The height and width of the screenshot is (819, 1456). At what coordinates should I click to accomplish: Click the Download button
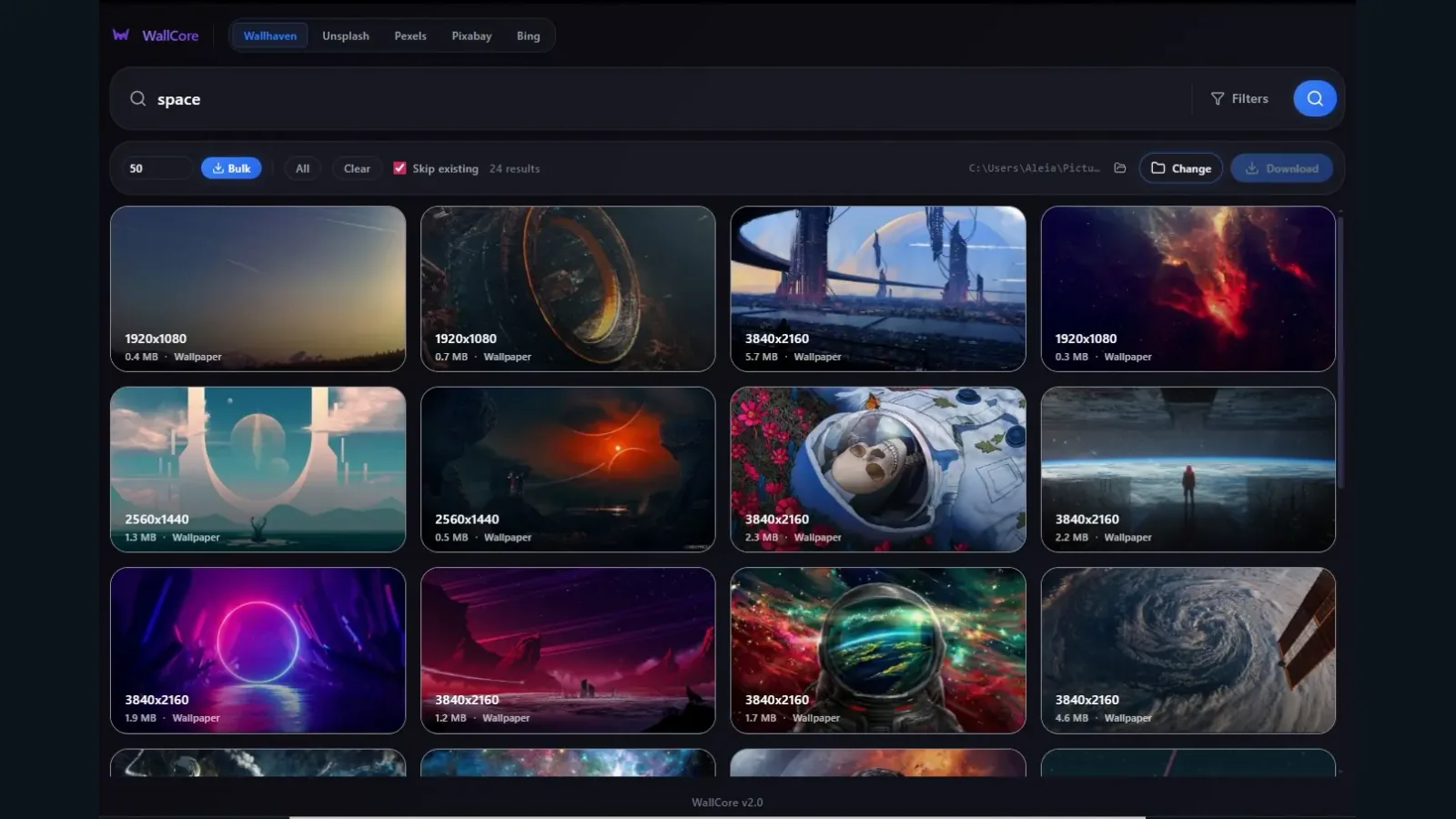1281,168
